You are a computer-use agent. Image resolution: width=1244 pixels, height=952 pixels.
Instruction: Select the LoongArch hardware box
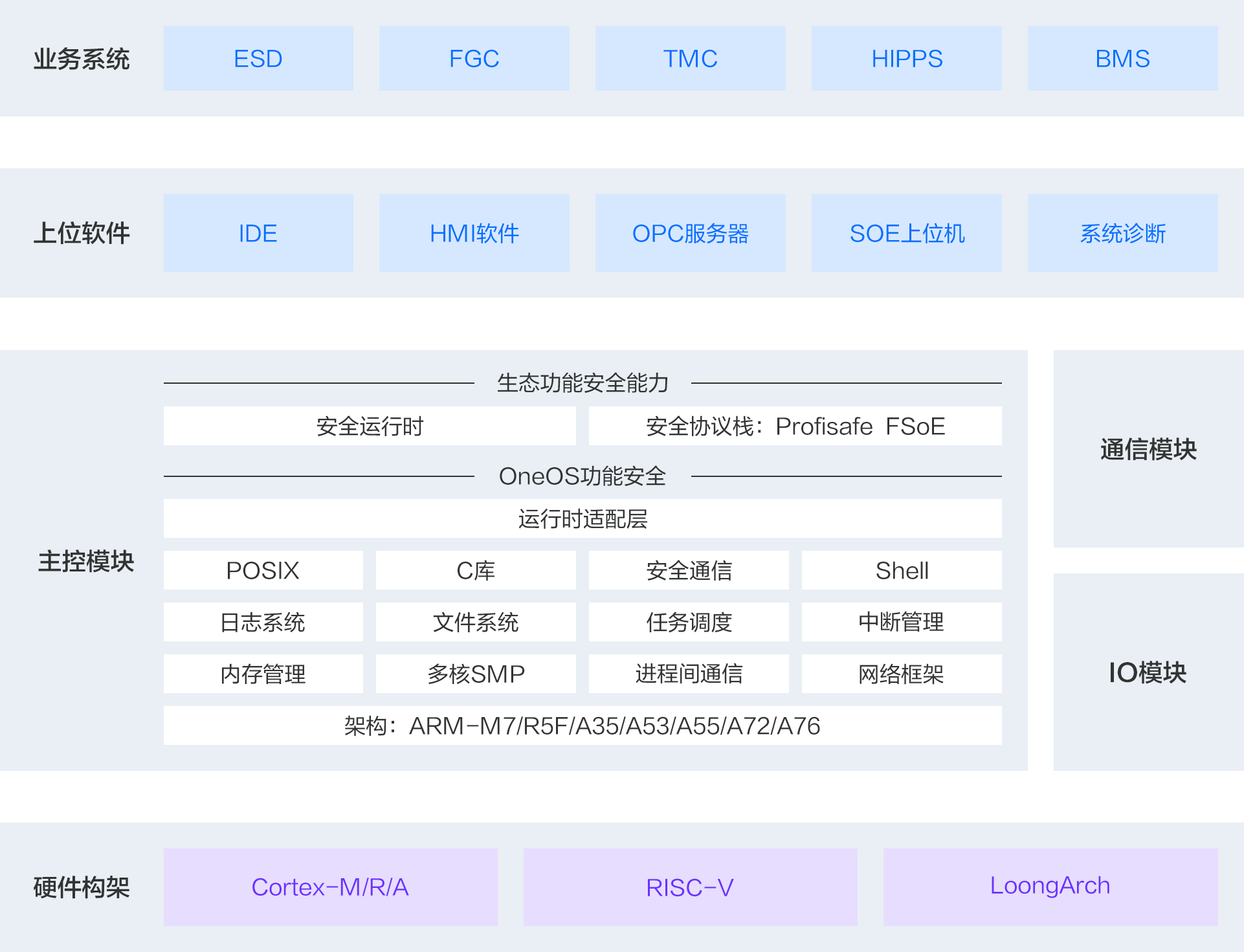coord(1050,887)
